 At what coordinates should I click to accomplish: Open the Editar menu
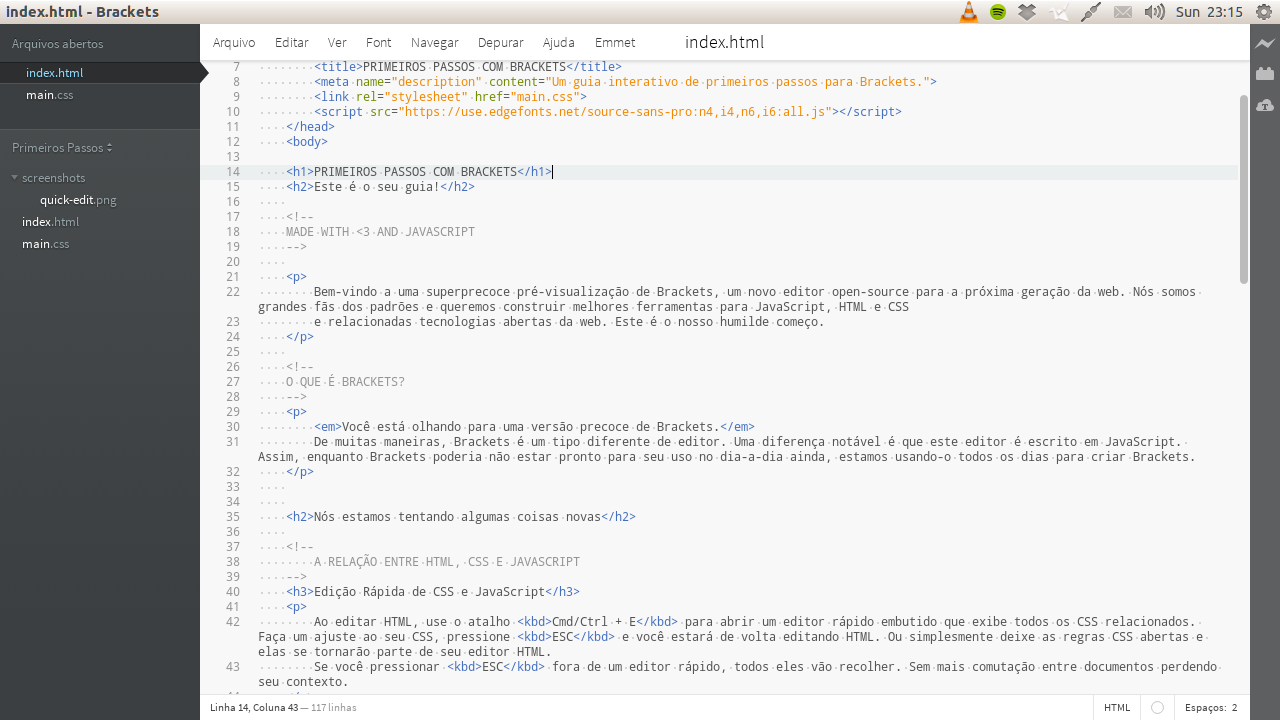pyautogui.click(x=292, y=42)
